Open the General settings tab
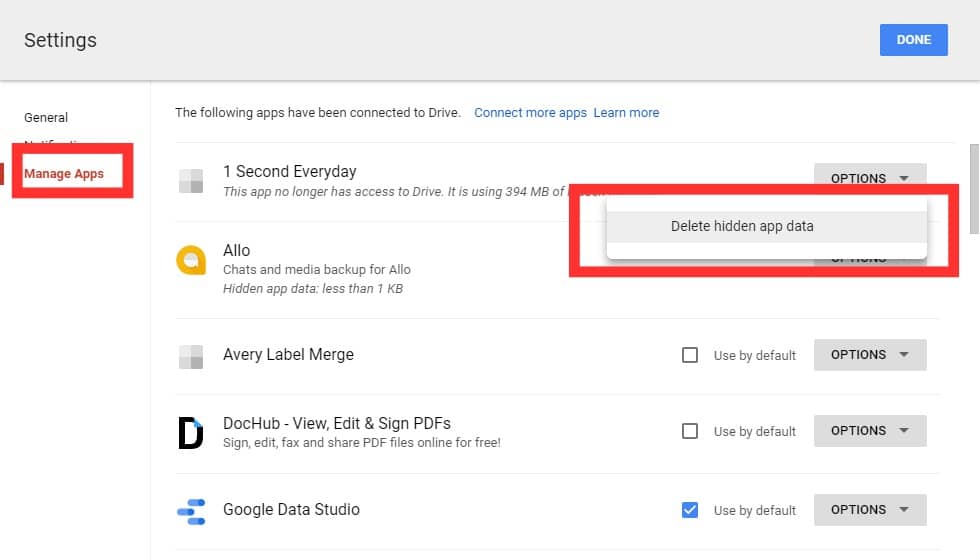This screenshot has height=560, width=980. click(x=46, y=118)
